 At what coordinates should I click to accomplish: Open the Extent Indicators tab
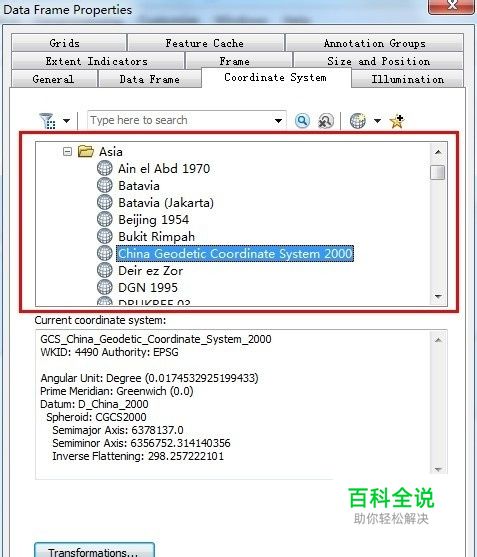tap(97, 61)
